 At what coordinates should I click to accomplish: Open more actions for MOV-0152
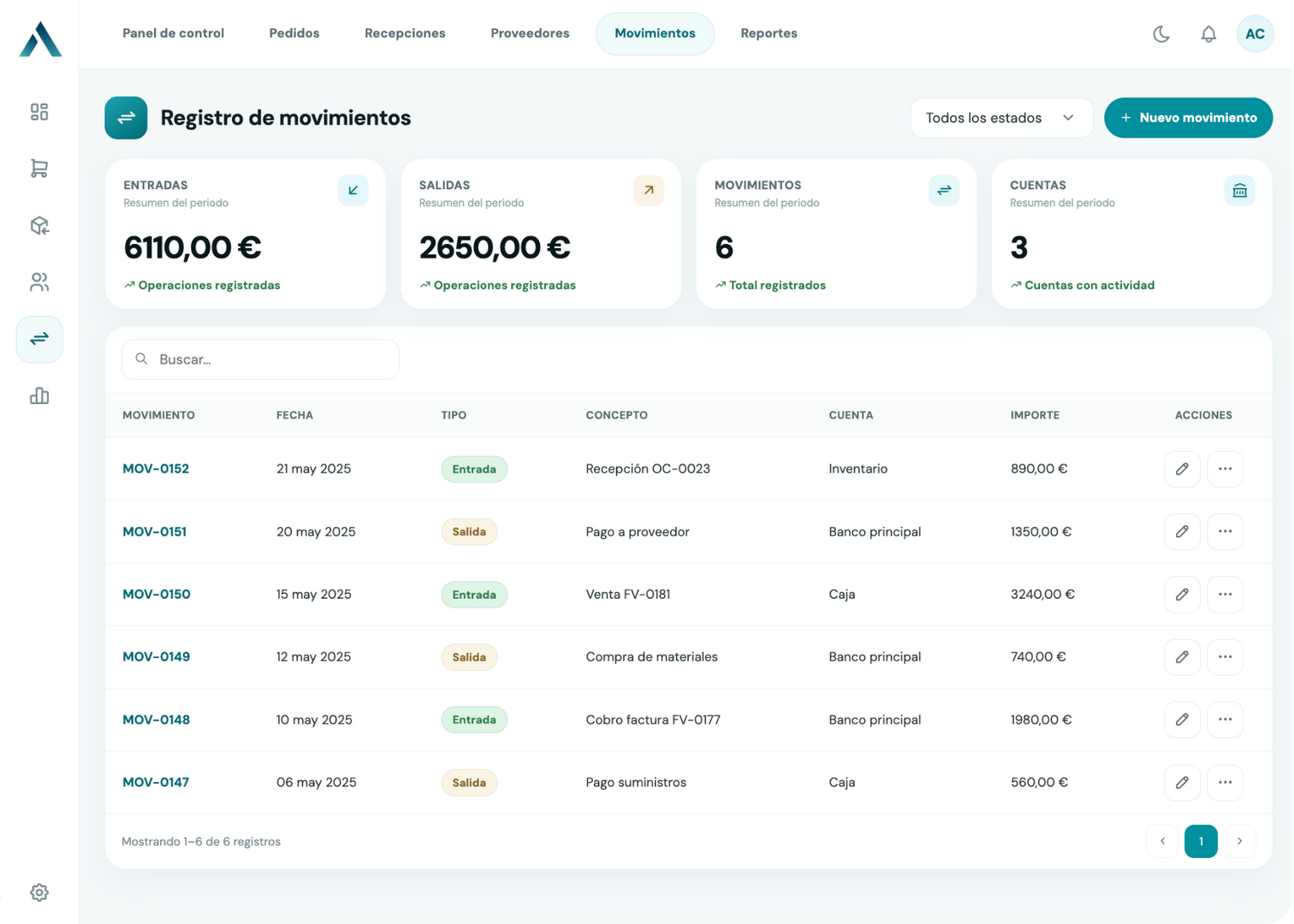click(1225, 469)
